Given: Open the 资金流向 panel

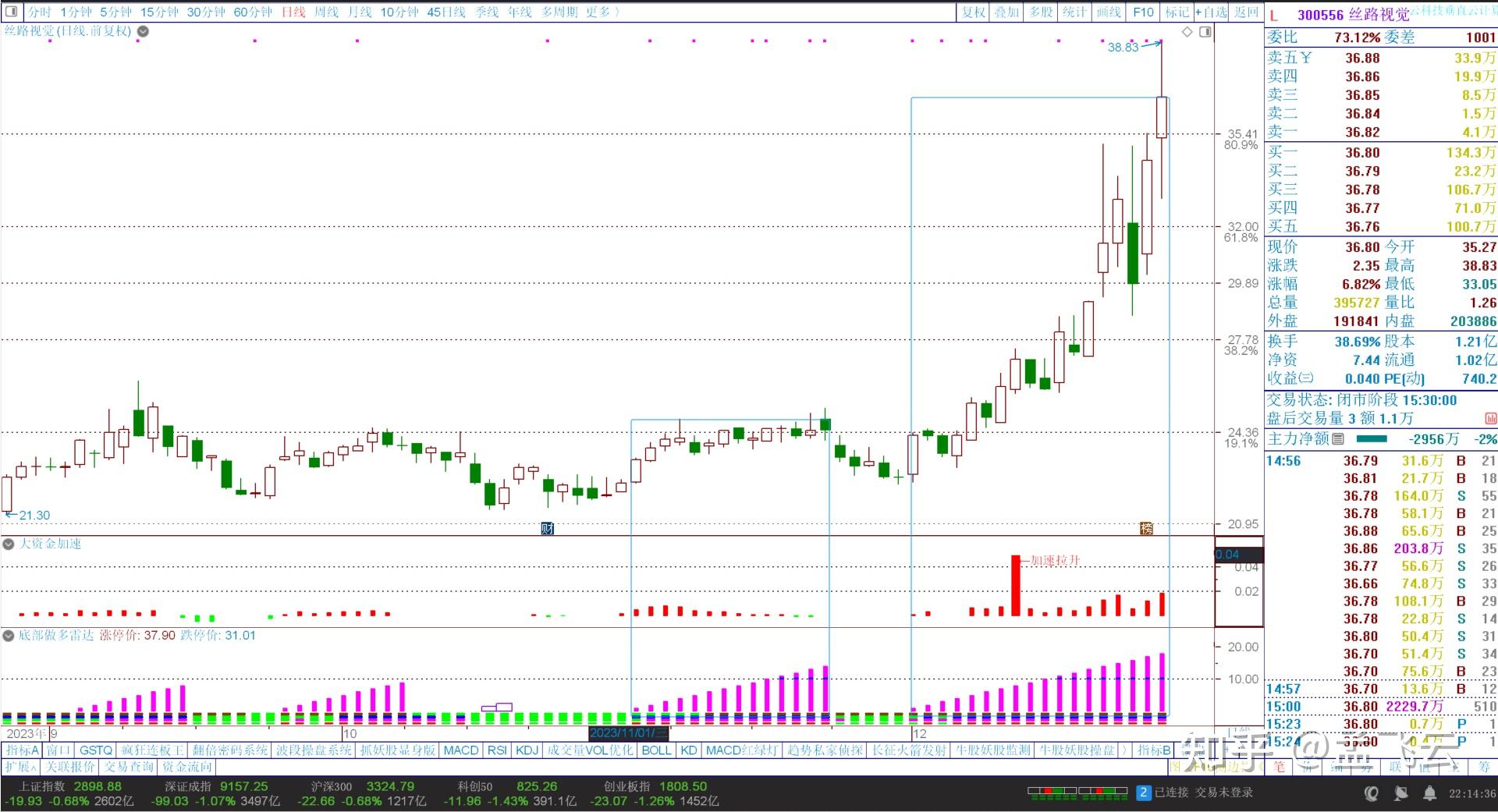Looking at the screenshot, I should (x=187, y=767).
